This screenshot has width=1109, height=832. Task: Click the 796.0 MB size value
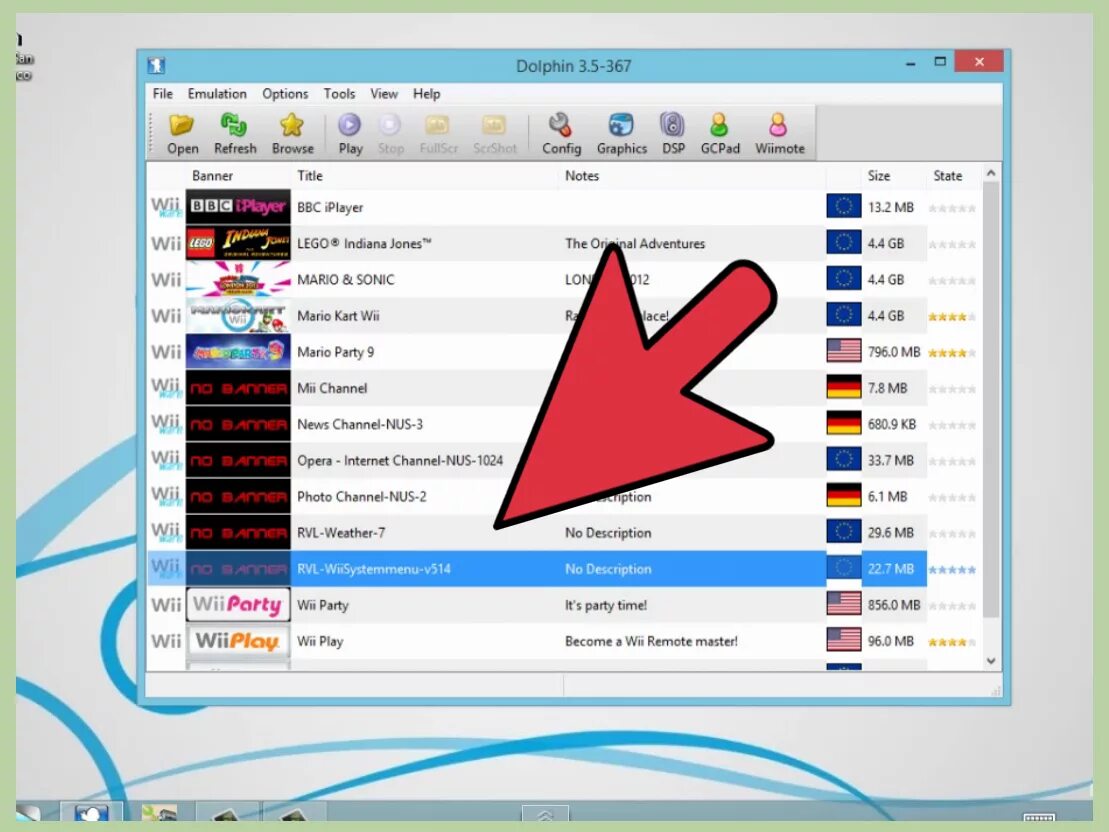tap(894, 352)
